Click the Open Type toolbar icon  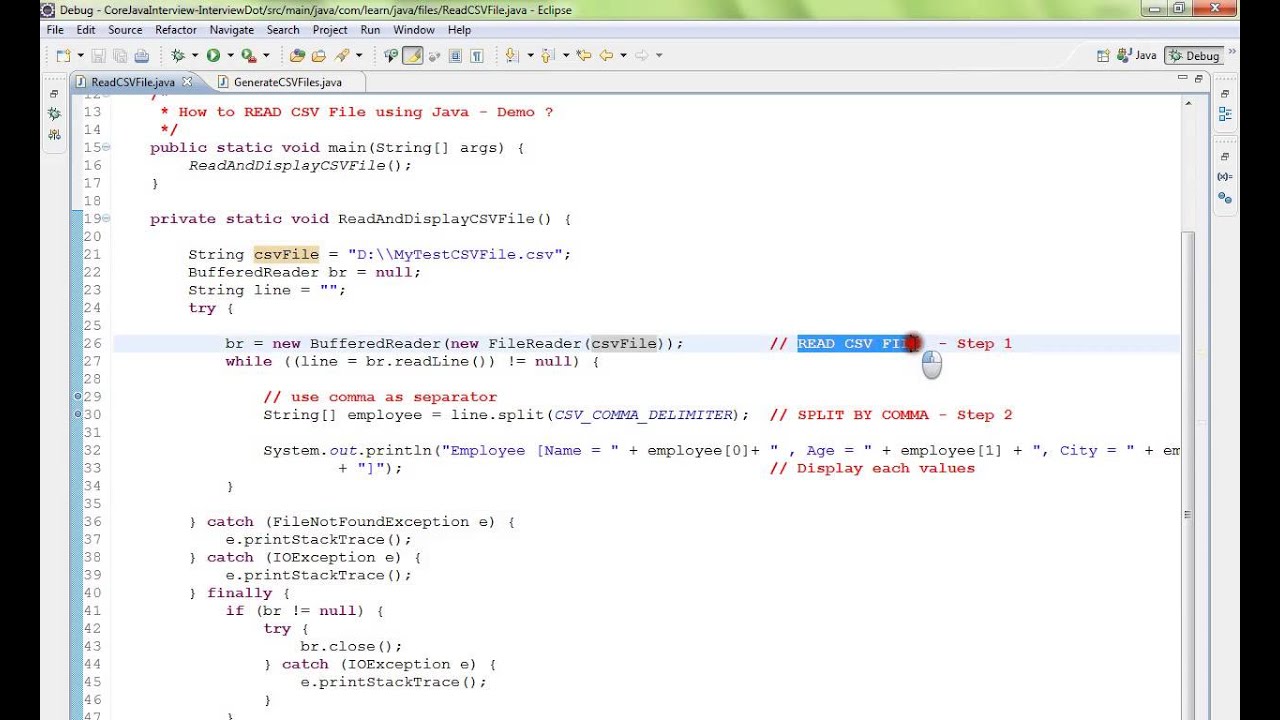point(297,56)
